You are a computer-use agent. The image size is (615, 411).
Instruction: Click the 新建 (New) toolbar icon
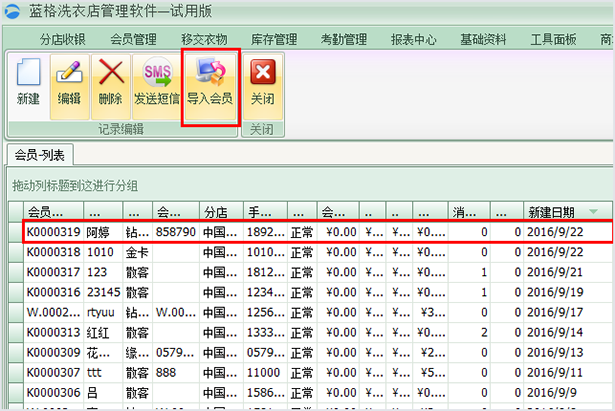(28, 71)
